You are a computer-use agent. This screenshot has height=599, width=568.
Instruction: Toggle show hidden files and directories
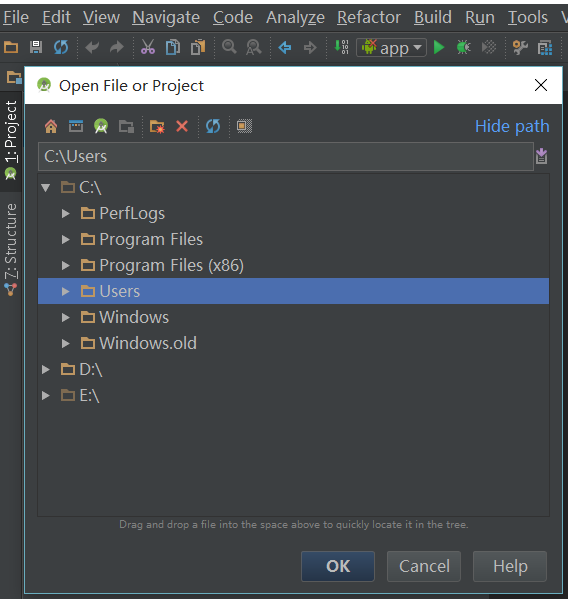244,126
